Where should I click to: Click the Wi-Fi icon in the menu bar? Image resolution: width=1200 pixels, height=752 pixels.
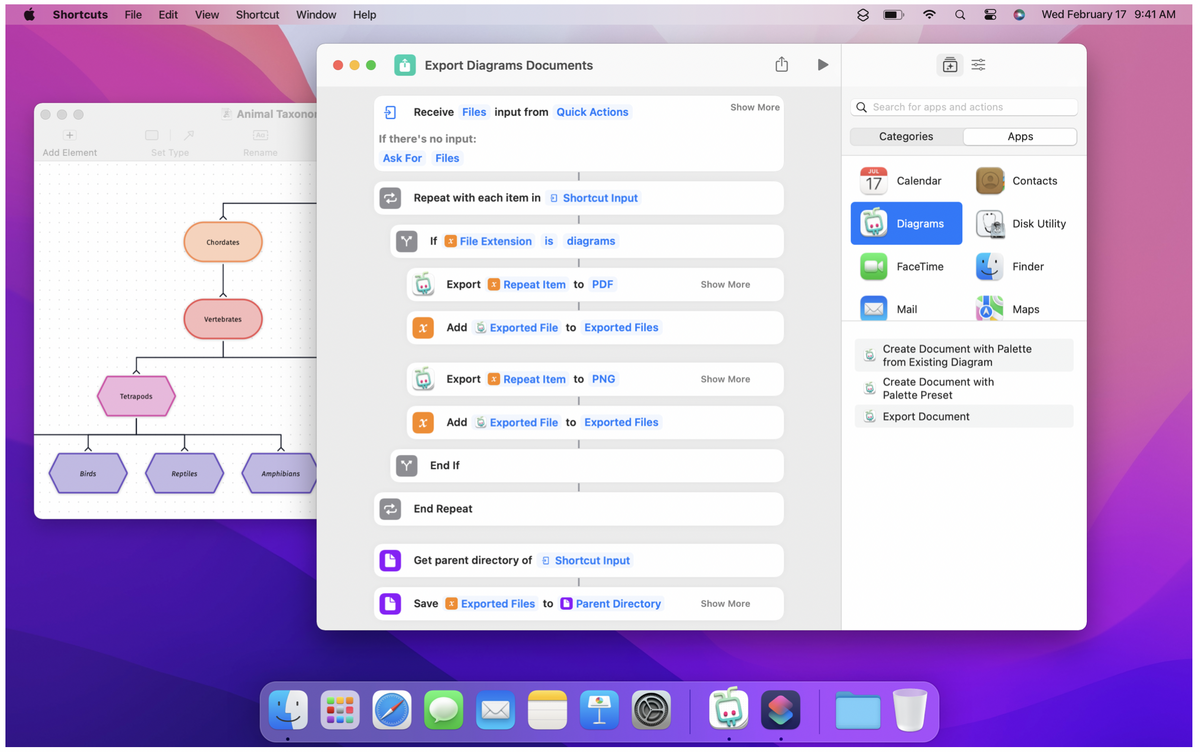coord(929,15)
